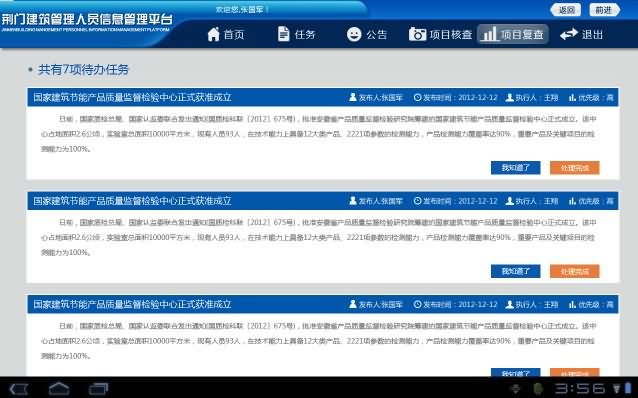Open 项目核查 project inspection
Viewport: 638px width, 398px height.
coord(441,34)
